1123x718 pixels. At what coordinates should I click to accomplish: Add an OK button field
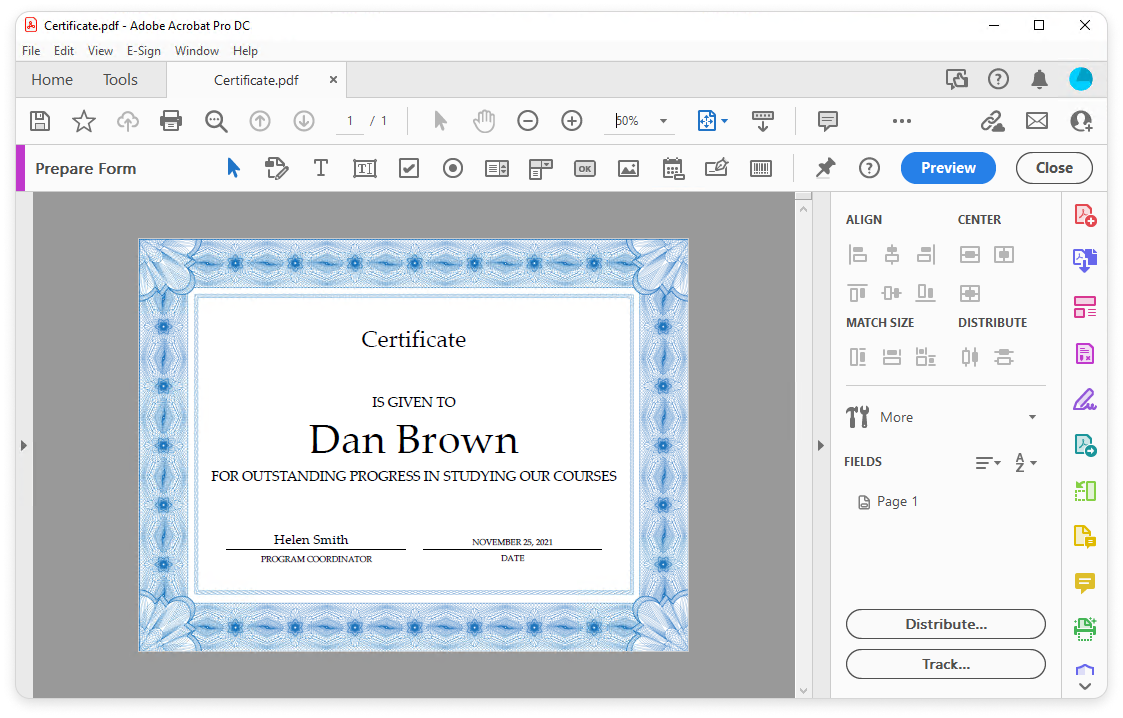pos(585,168)
